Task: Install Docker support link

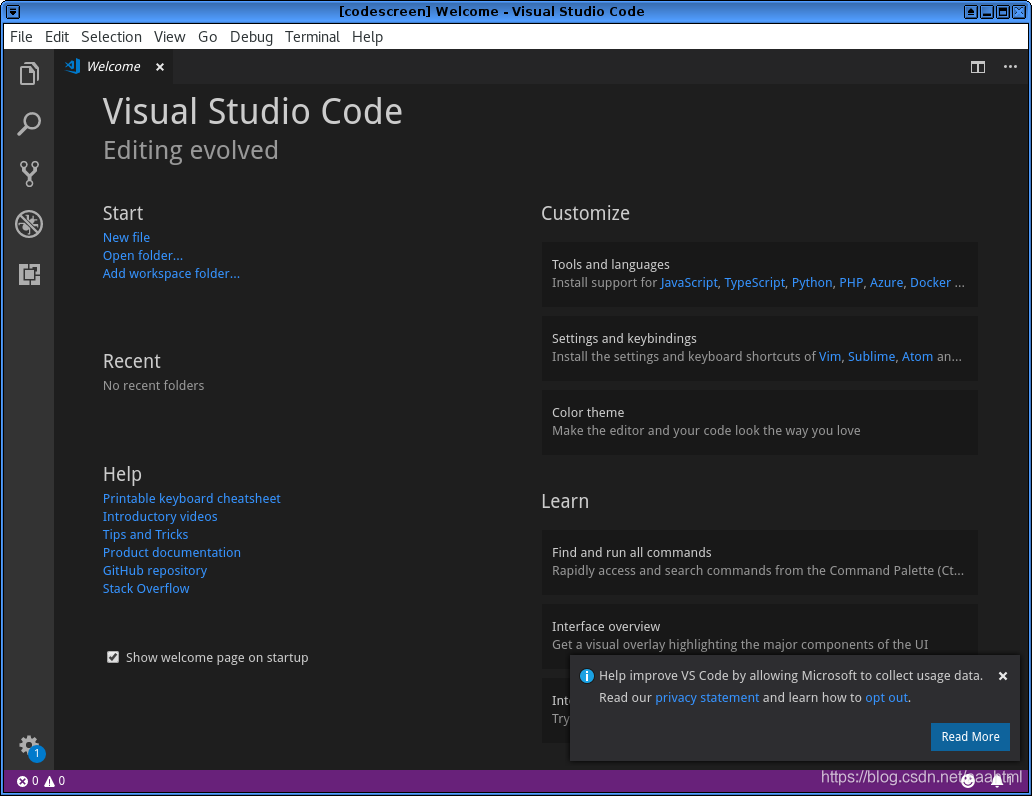Action: coord(930,282)
